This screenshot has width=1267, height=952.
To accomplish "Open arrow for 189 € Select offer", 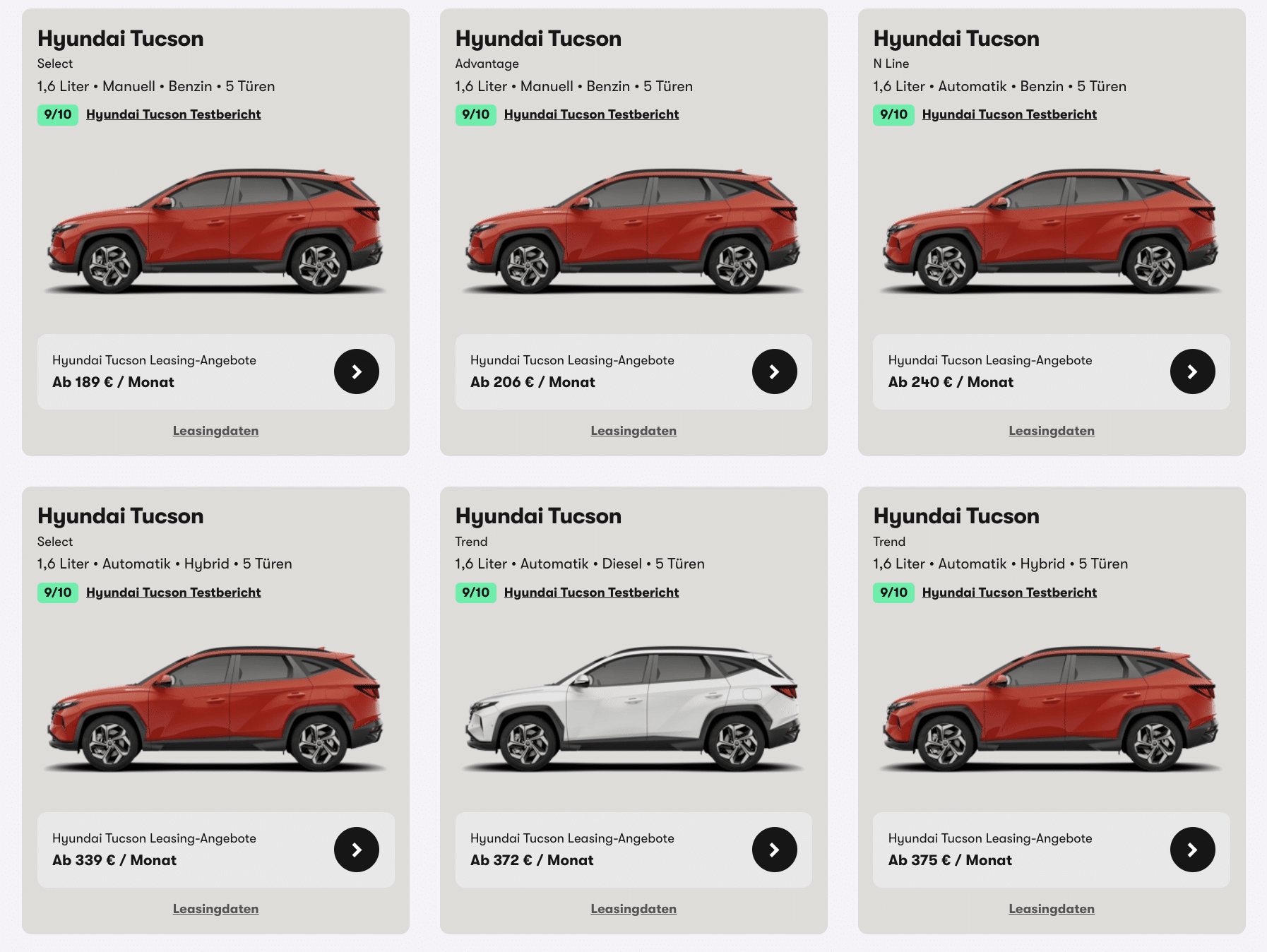I will (x=357, y=371).
